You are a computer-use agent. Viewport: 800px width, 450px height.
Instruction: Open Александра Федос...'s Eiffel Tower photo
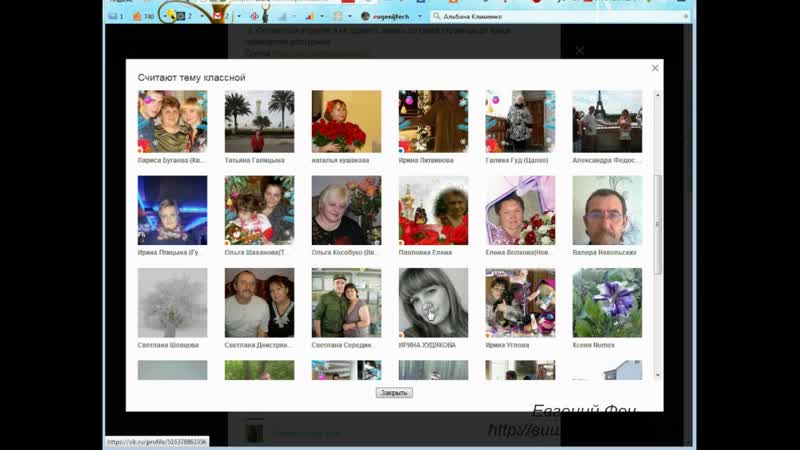[x=607, y=121]
